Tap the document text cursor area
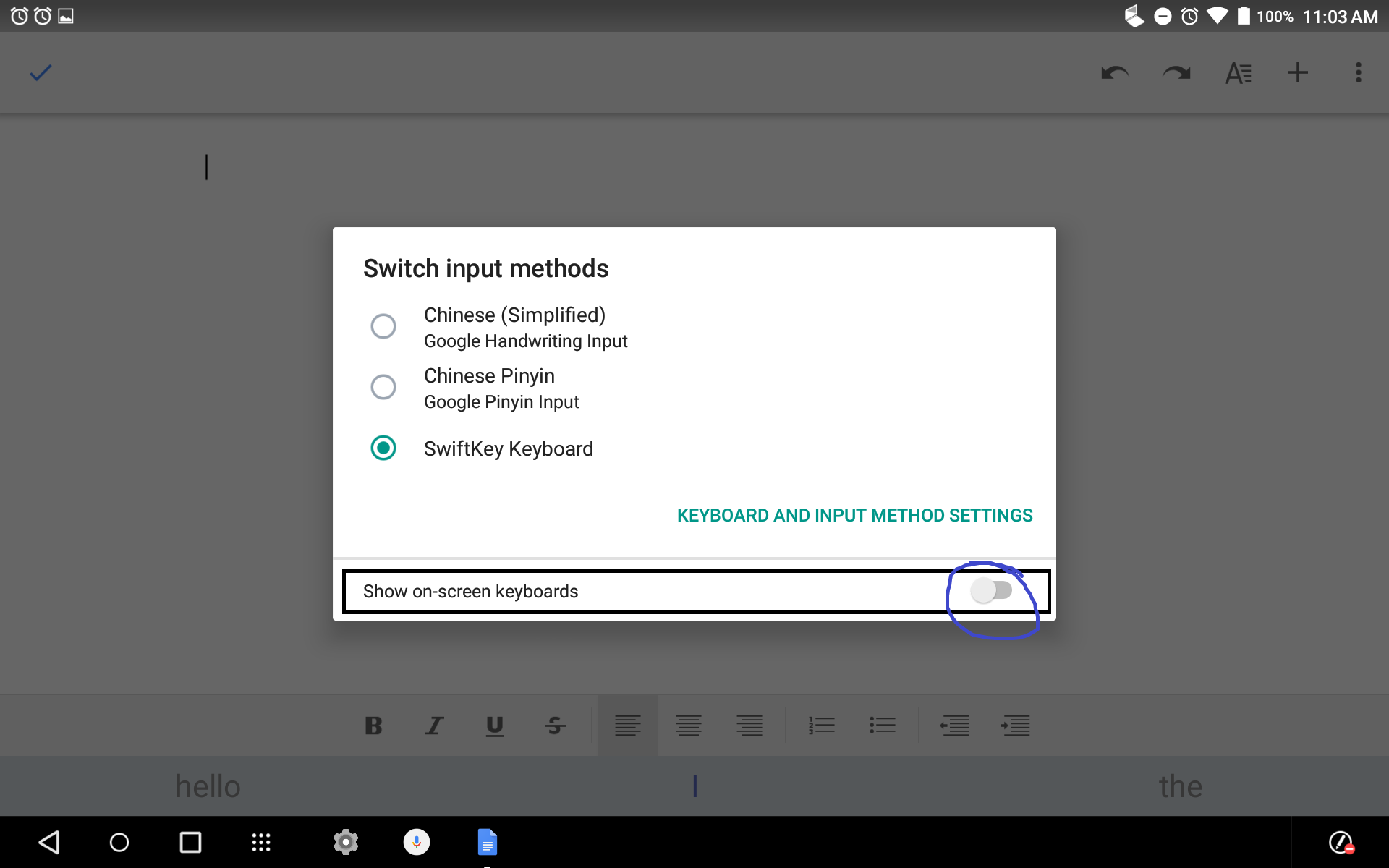The height and width of the screenshot is (868, 1389). (x=206, y=167)
